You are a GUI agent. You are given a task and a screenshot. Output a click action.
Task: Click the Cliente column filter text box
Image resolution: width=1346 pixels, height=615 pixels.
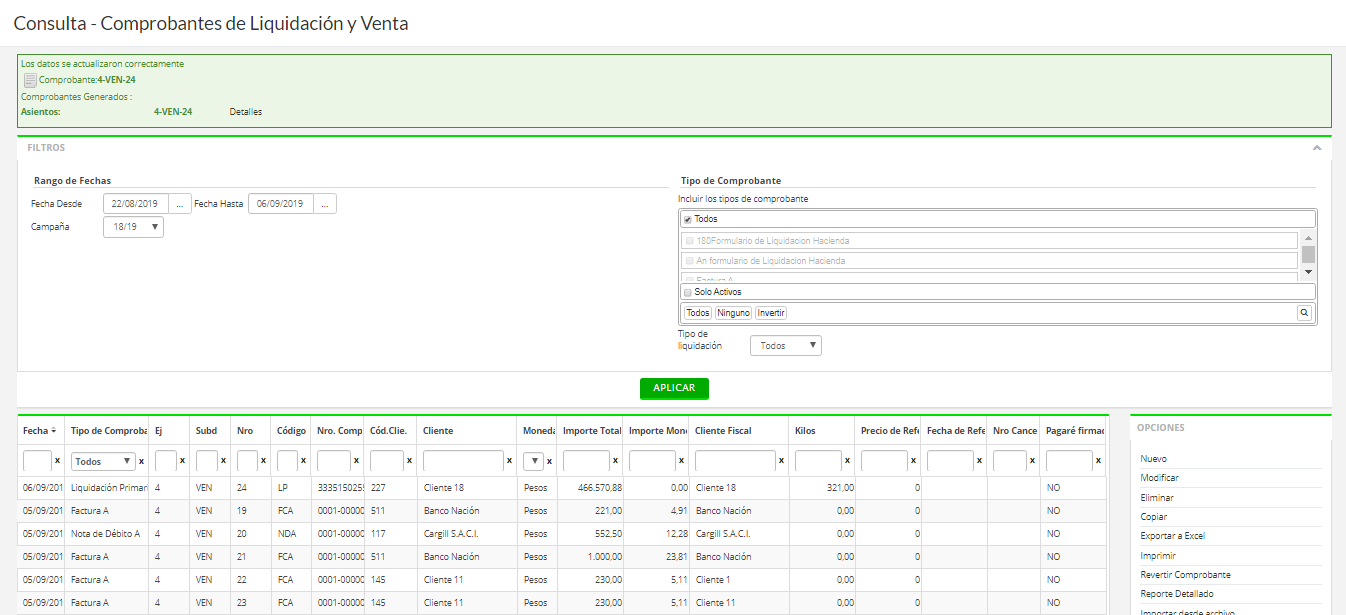(x=463, y=462)
